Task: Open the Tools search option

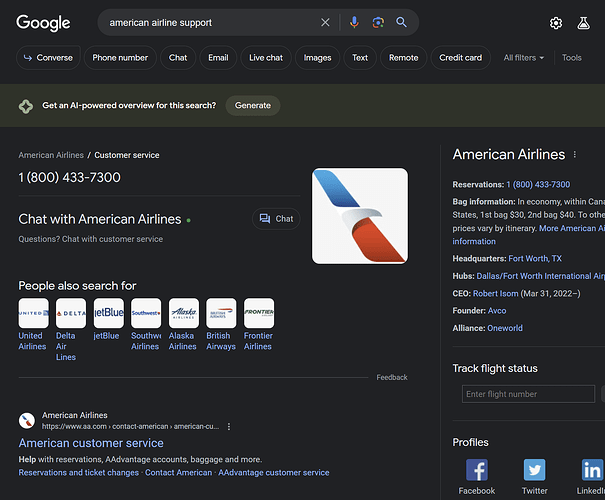Action: tap(572, 58)
